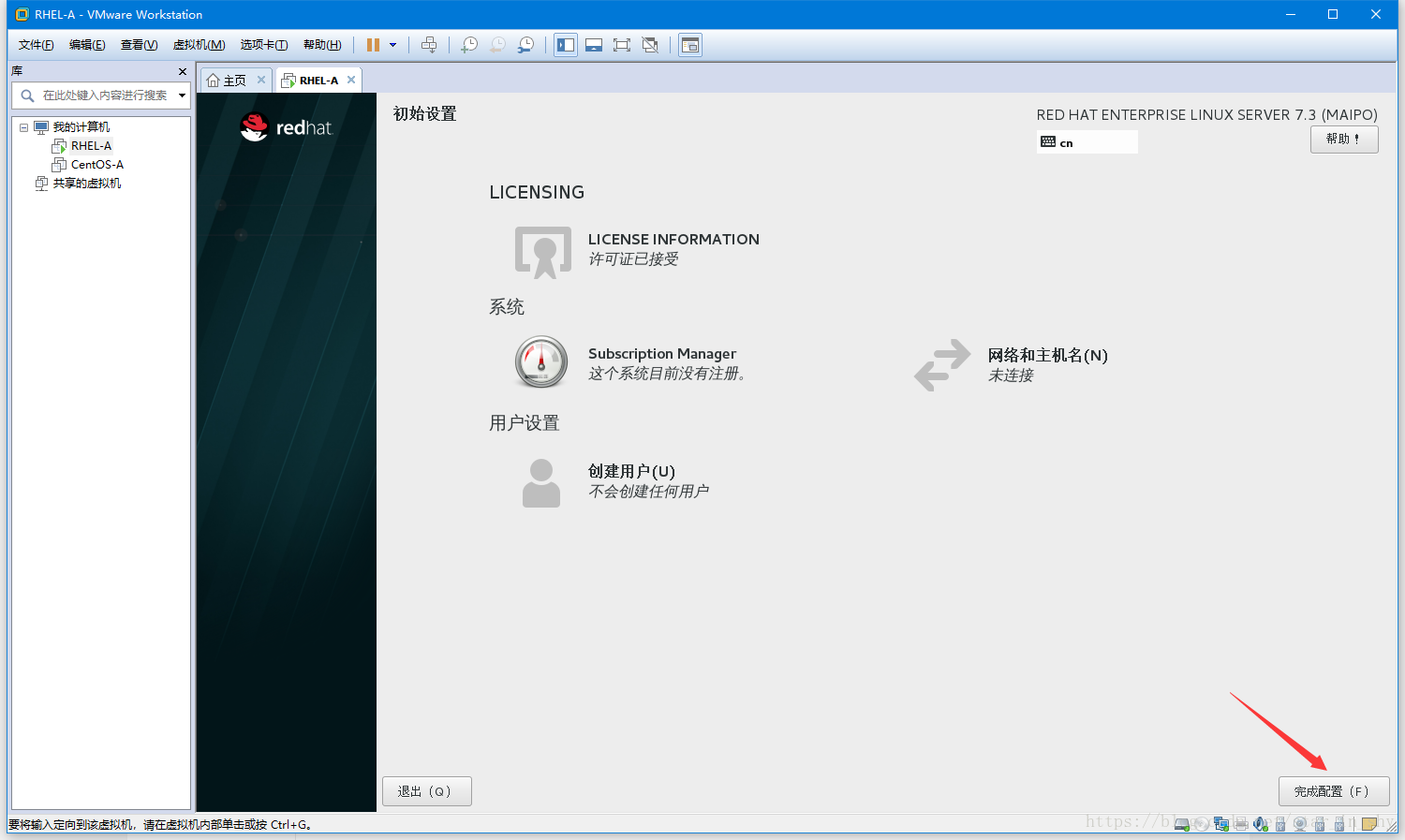
Task: Click the sound card status bar icon
Action: [x=1261, y=825]
